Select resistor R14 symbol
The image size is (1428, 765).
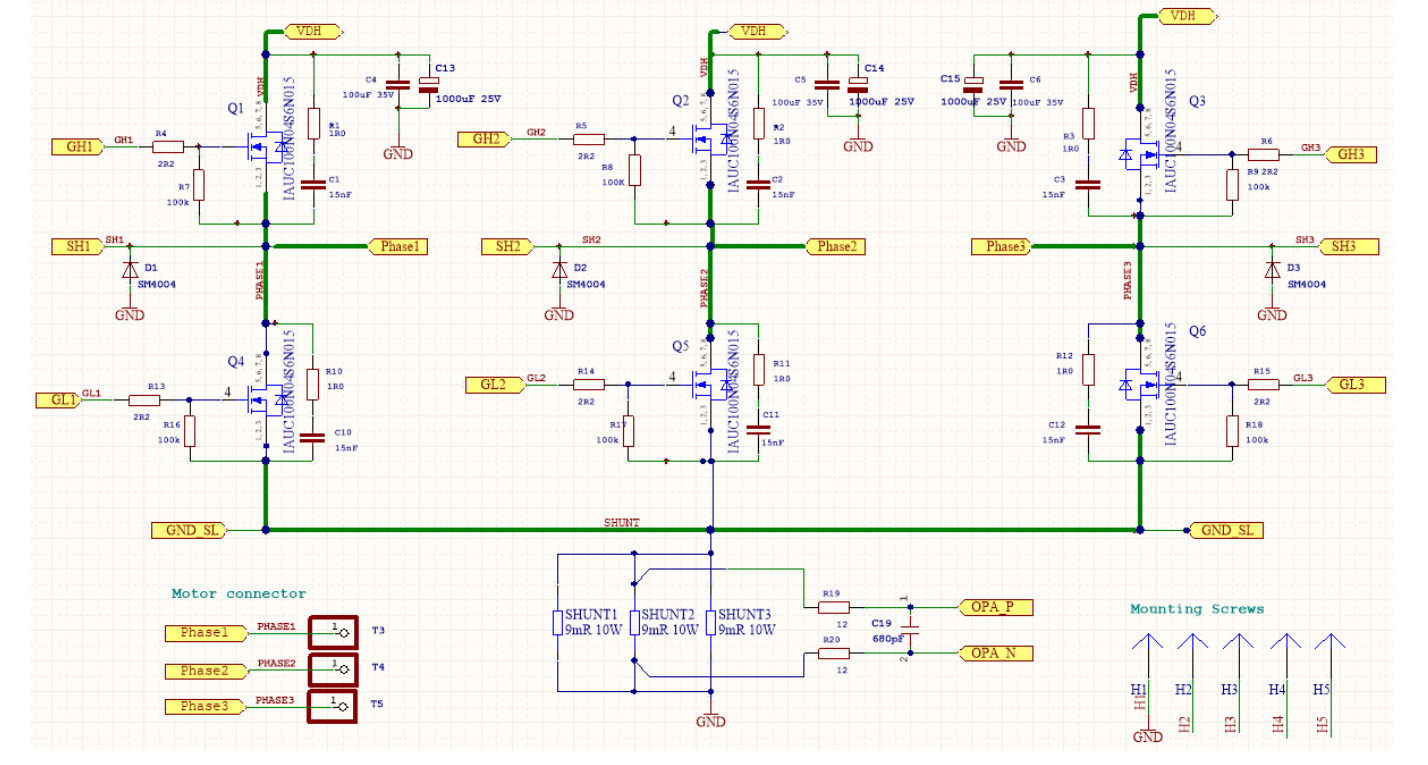tap(589, 384)
